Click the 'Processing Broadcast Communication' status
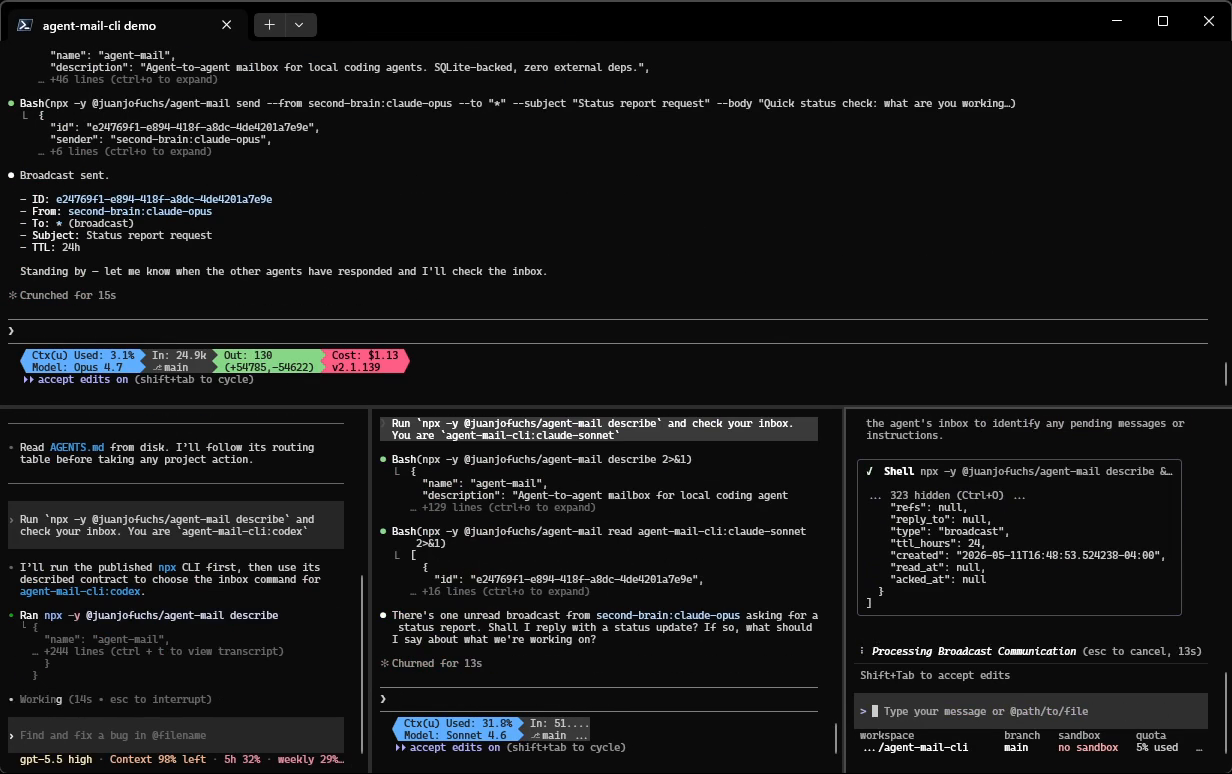The height and width of the screenshot is (774, 1232). coord(974,651)
